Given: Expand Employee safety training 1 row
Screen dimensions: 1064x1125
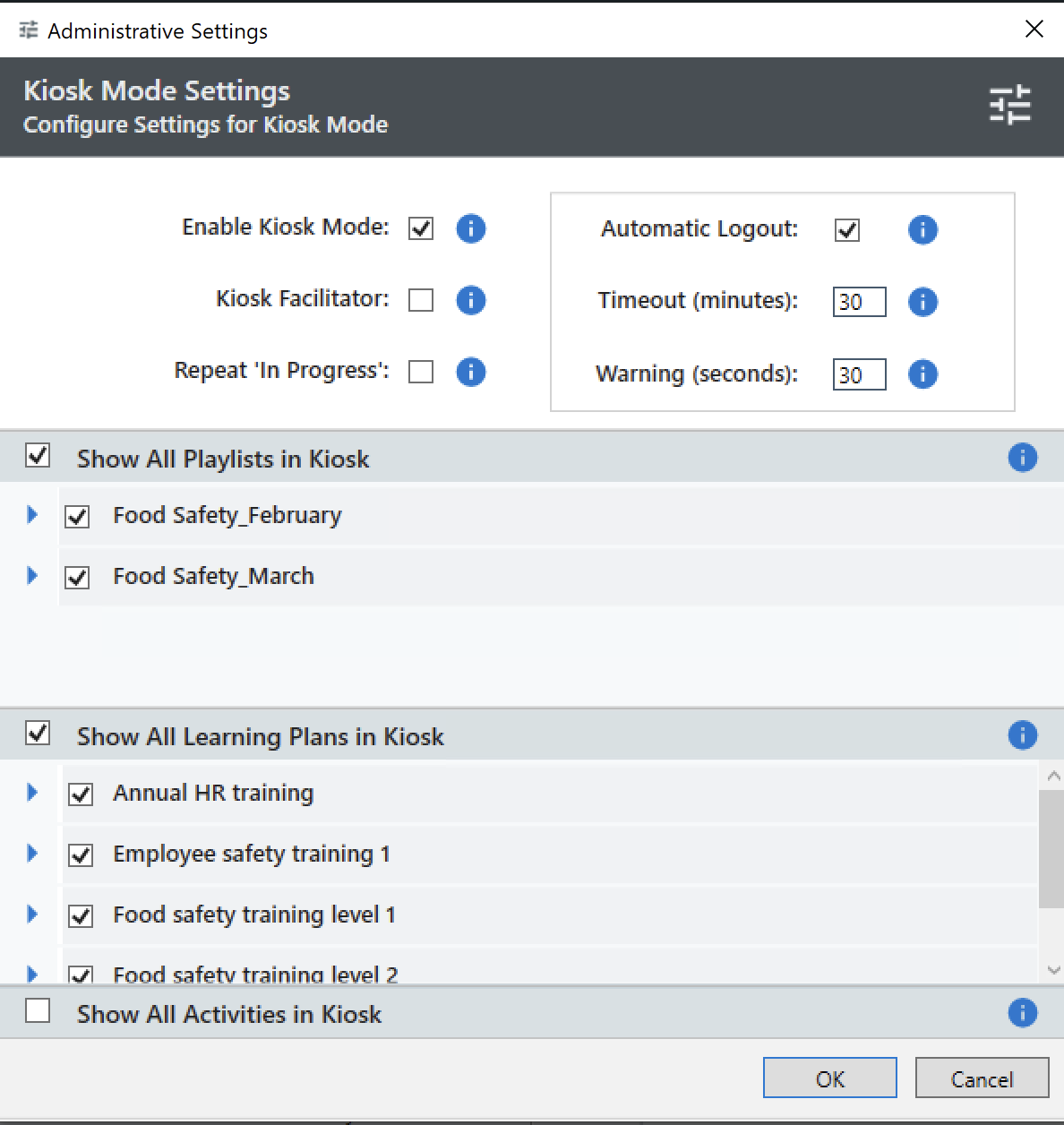Looking at the screenshot, I should point(32,854).
